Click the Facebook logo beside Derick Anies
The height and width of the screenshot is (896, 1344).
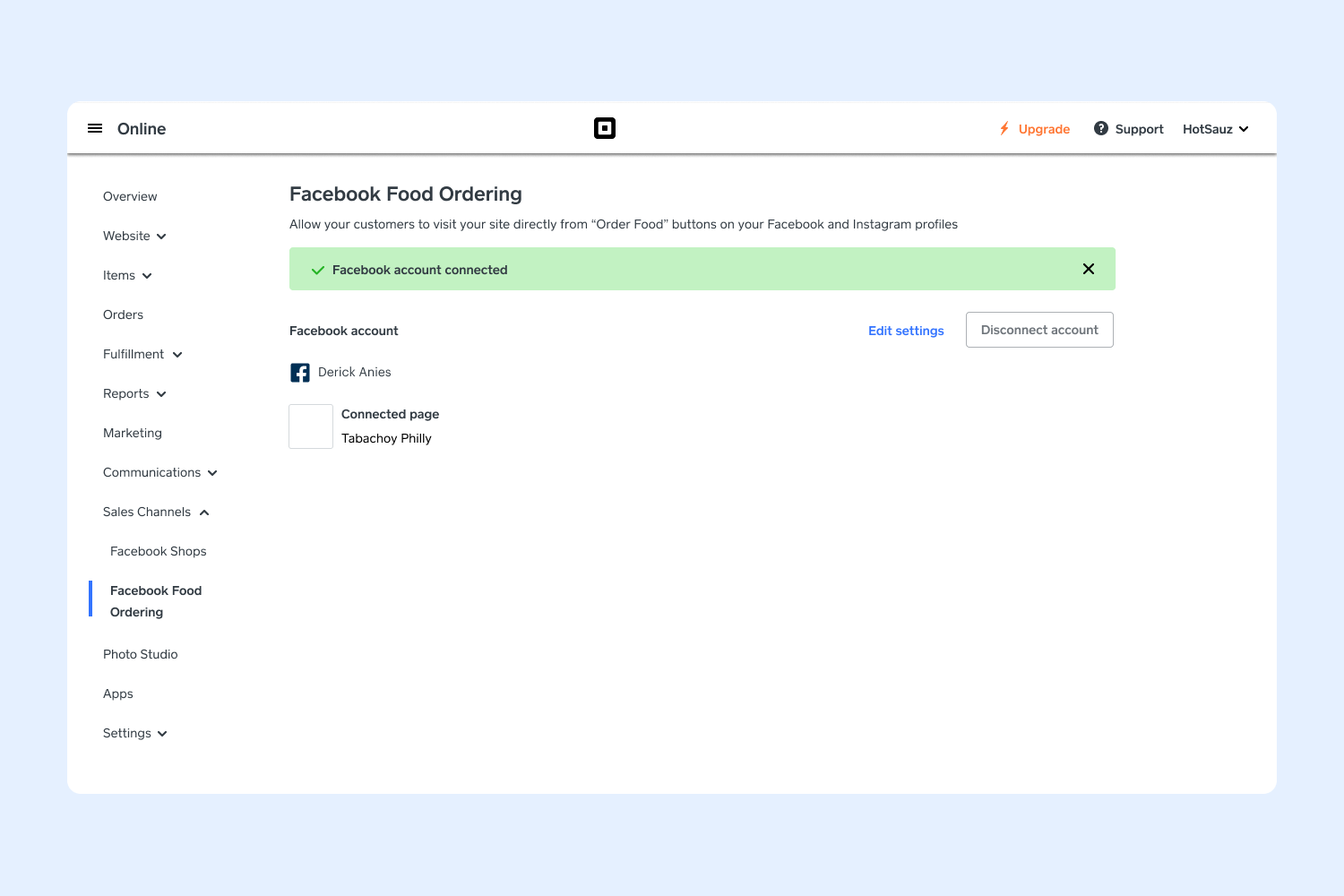pos(300,373)
